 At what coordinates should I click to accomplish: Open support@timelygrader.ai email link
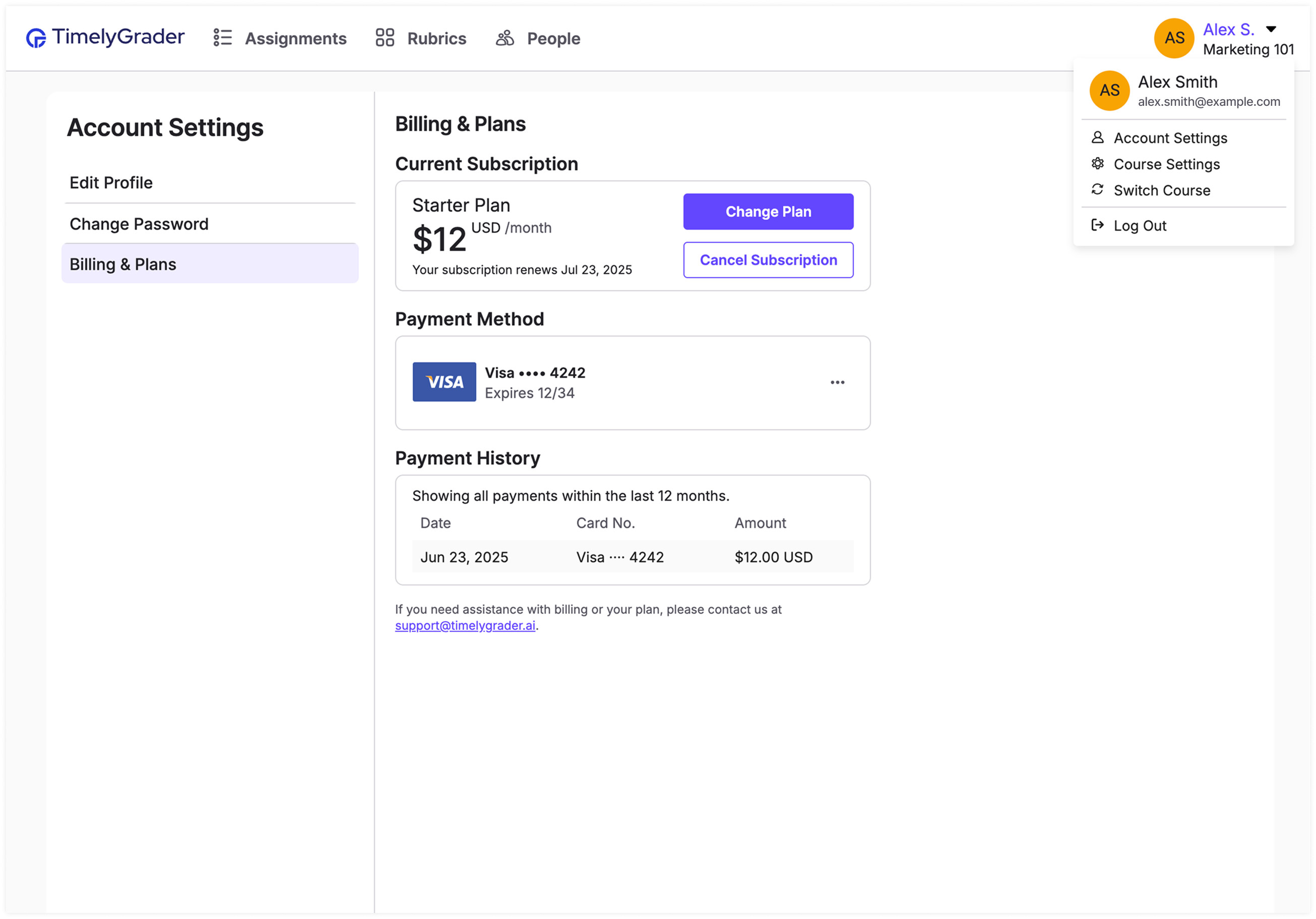coord(464,626)
